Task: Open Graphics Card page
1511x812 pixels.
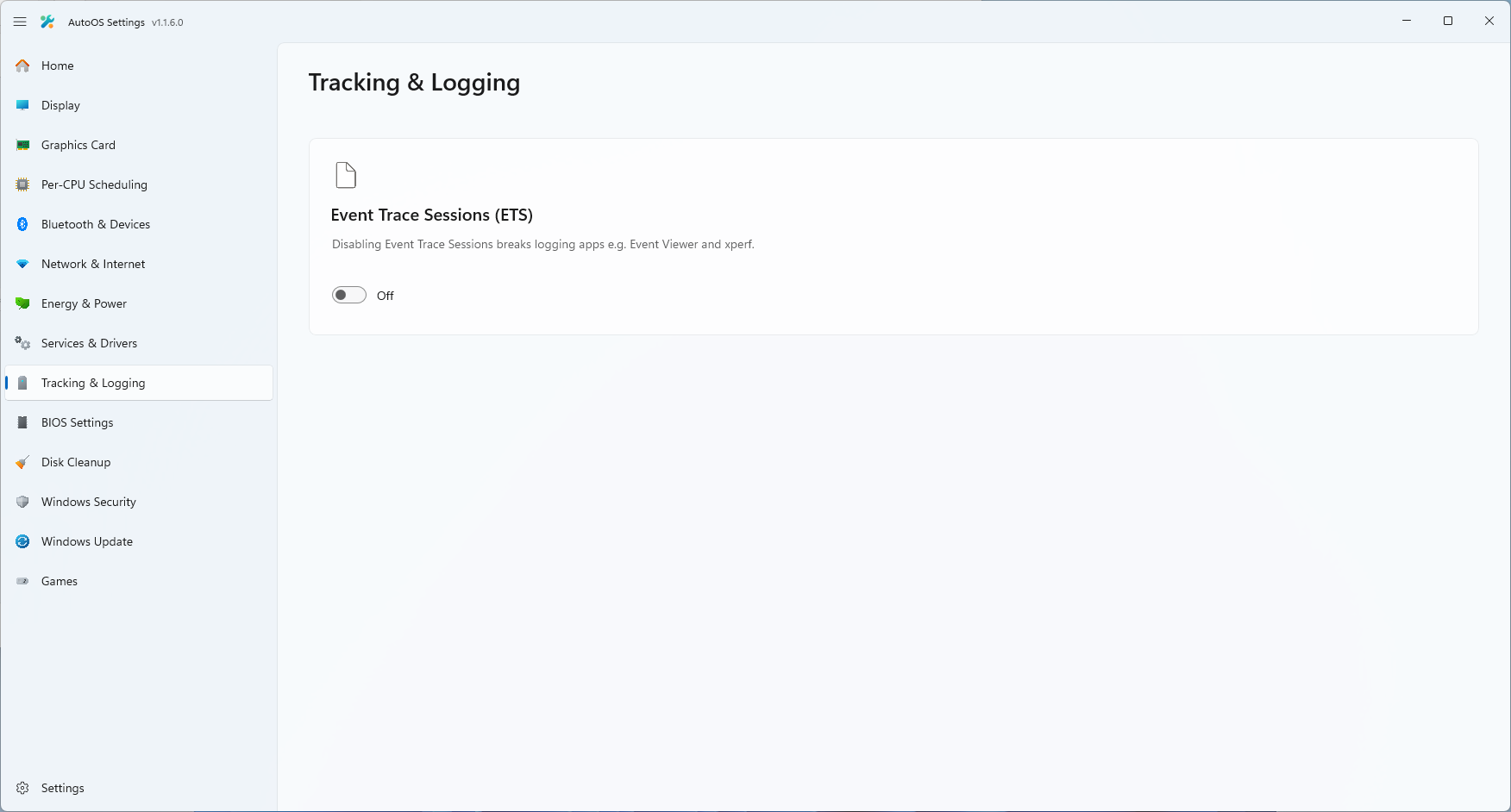Action: 139,145
